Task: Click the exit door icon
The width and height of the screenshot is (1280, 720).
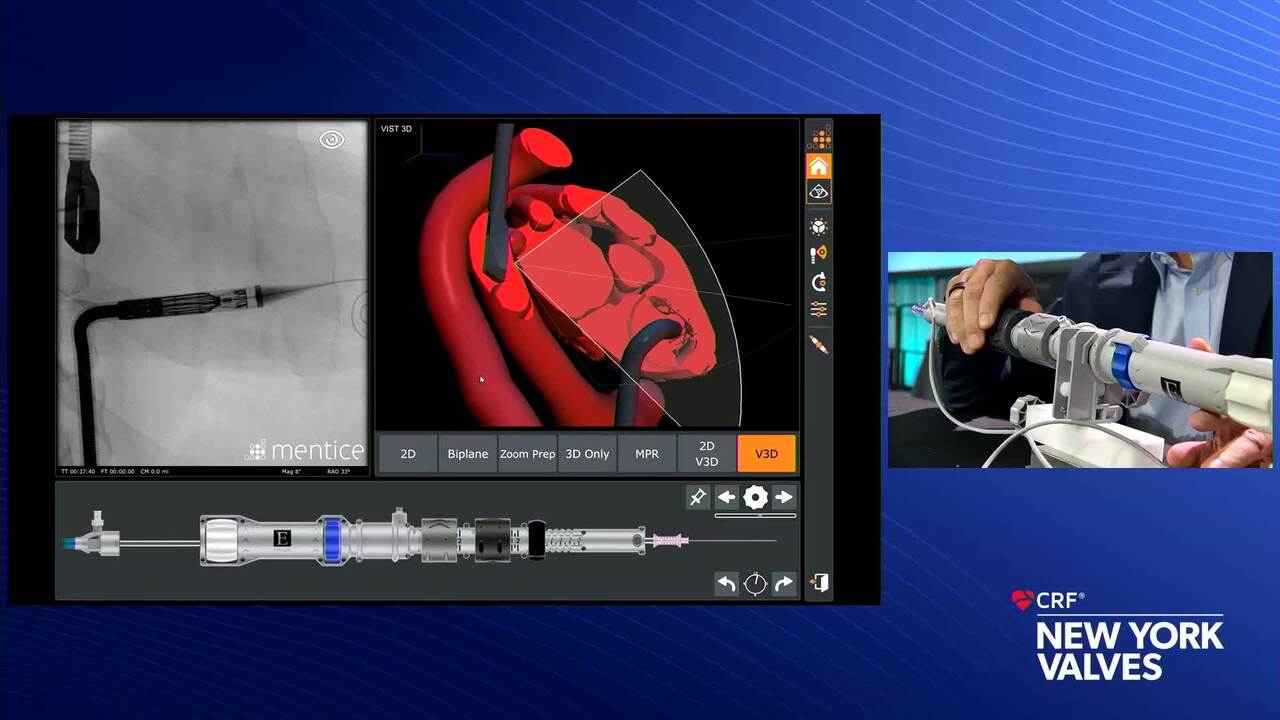Action: 819,583
